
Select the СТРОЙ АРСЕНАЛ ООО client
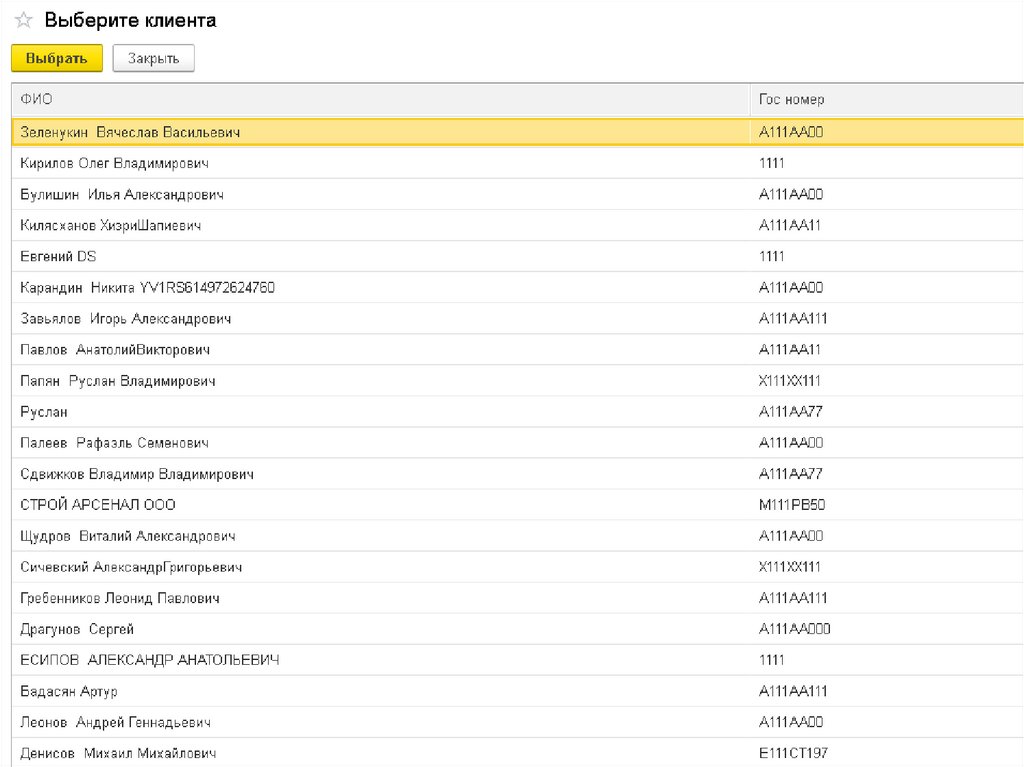pyautogui.click(x=98, y=505)
